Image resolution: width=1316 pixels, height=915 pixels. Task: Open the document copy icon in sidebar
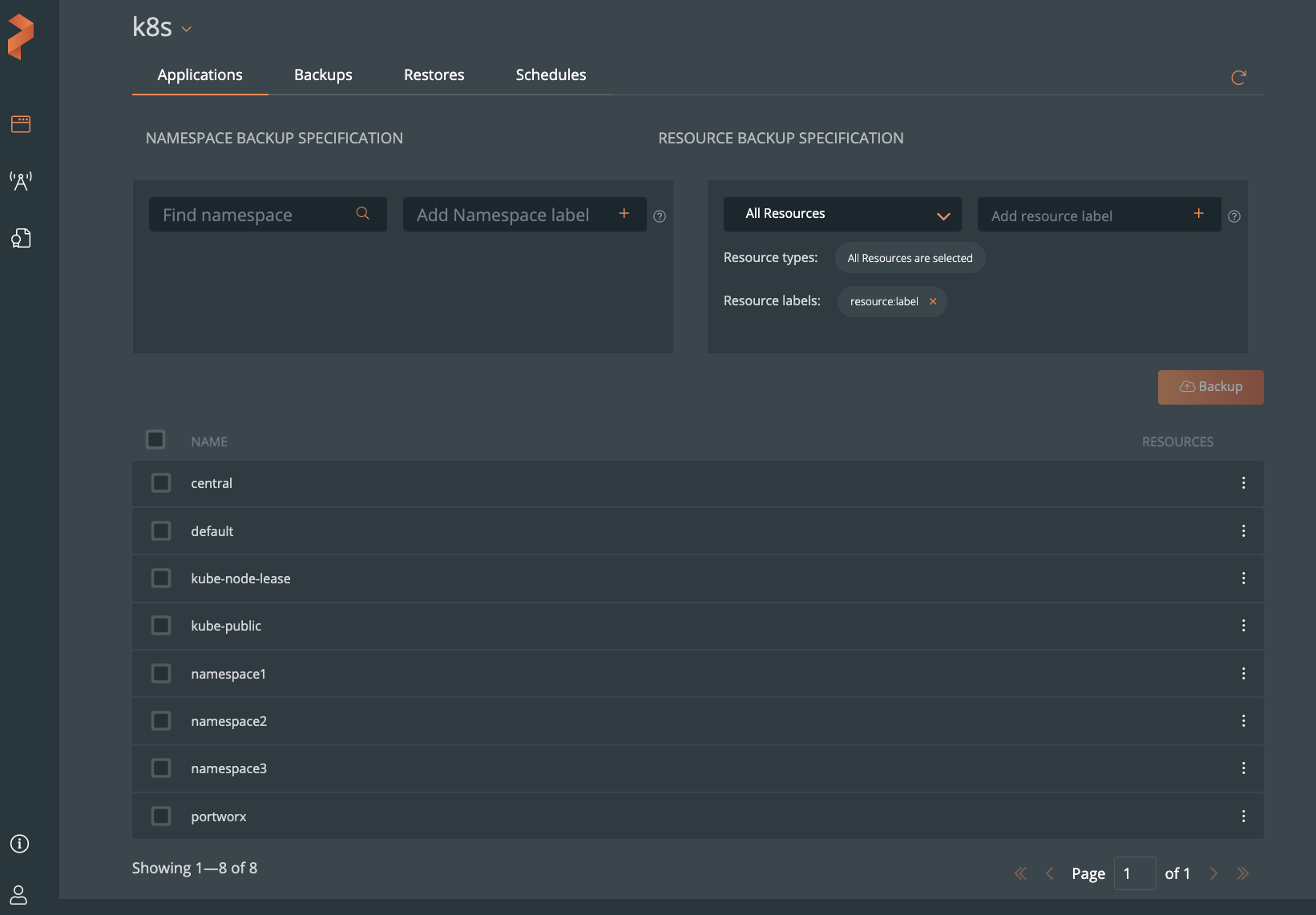click(21, 238)
